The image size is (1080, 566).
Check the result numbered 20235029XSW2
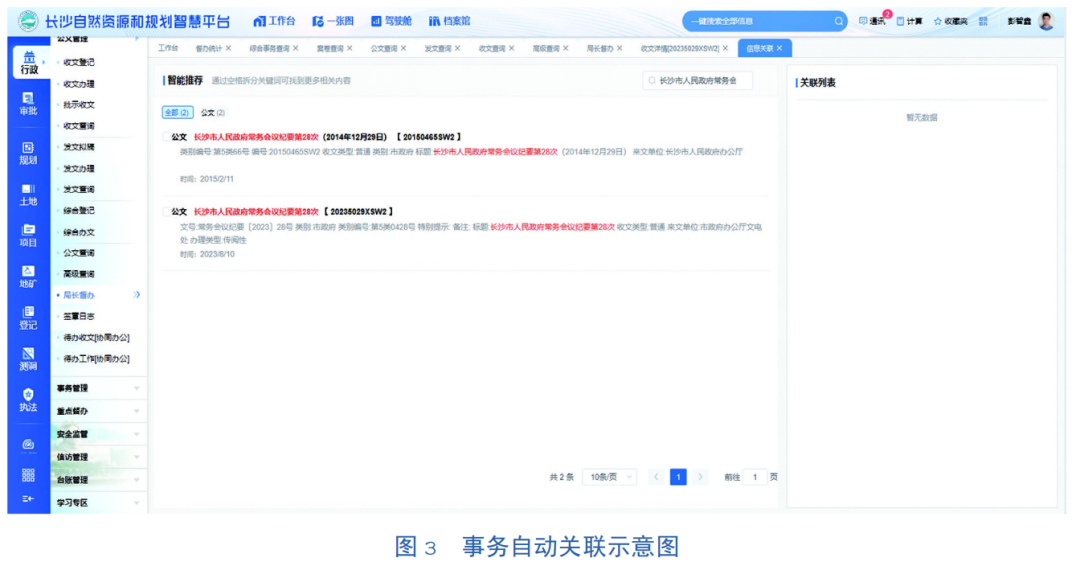click(165, 212)
